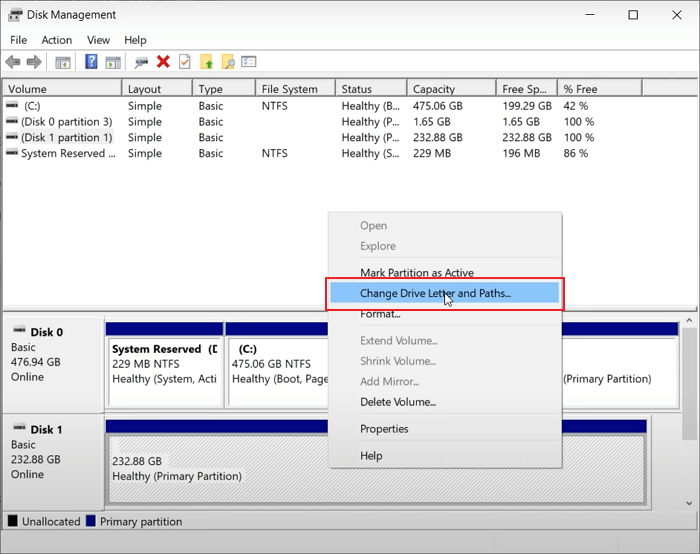Click the folder with green arrow icon
The width and height of the screenshot is (700, 554).
(207, 62)
